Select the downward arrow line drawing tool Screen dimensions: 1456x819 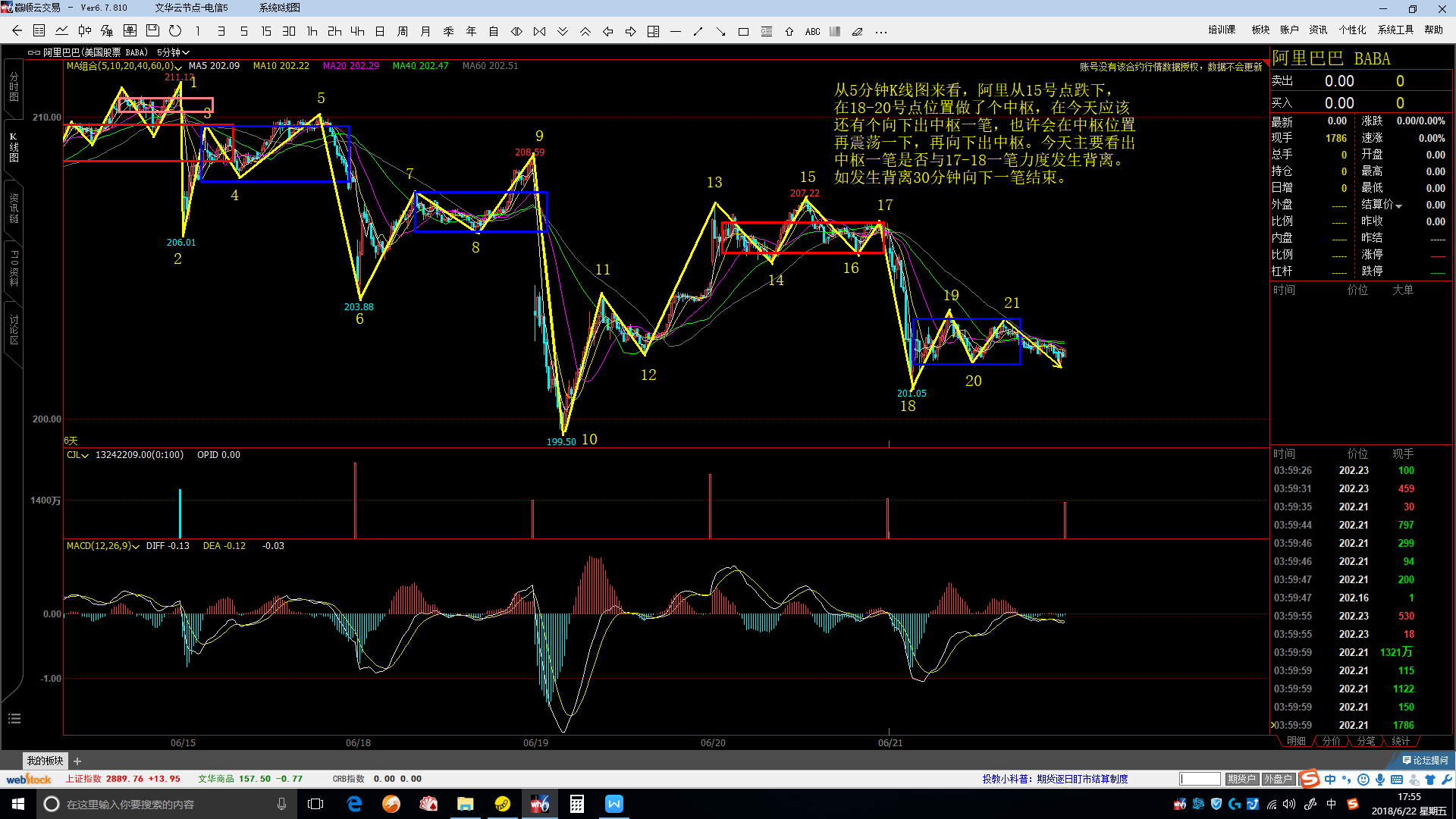(x=721, y=31)
